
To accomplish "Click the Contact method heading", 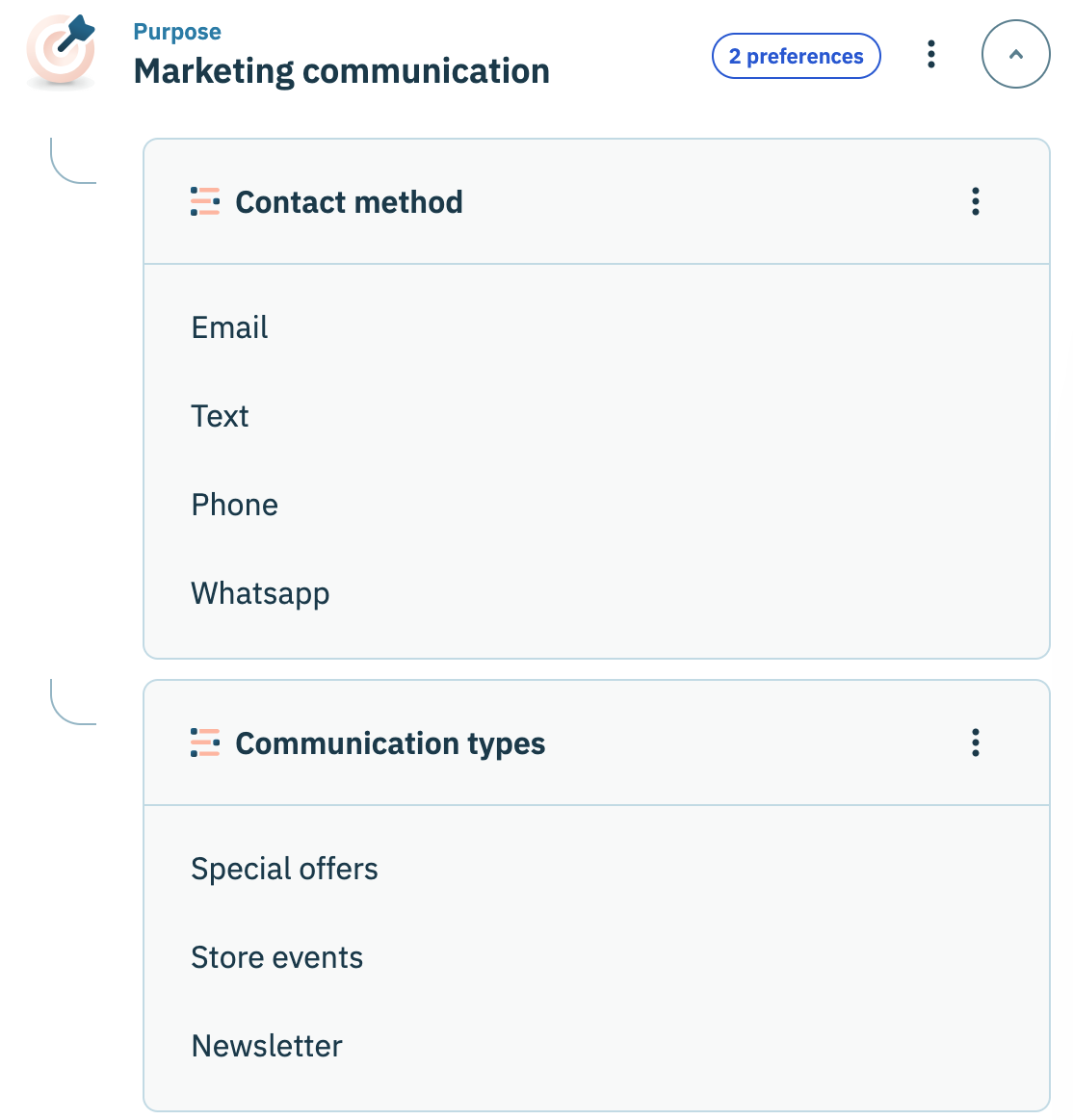I will tap(349, 202).
